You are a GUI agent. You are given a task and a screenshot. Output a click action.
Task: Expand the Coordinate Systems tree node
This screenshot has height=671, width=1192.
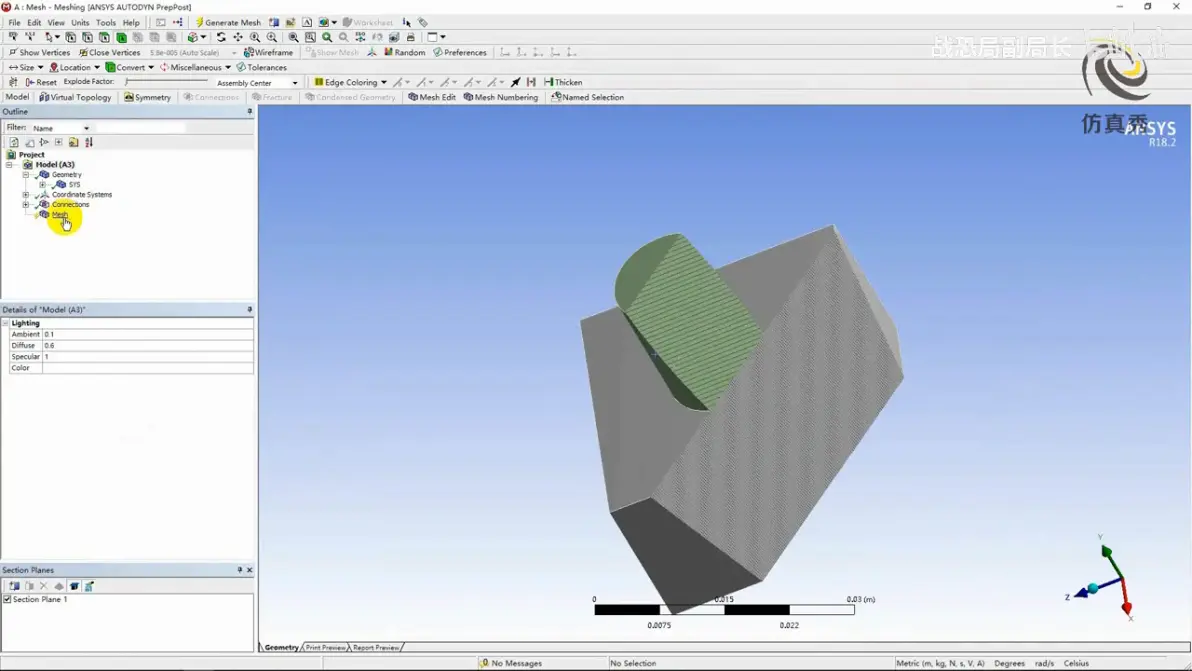(26, 195)
